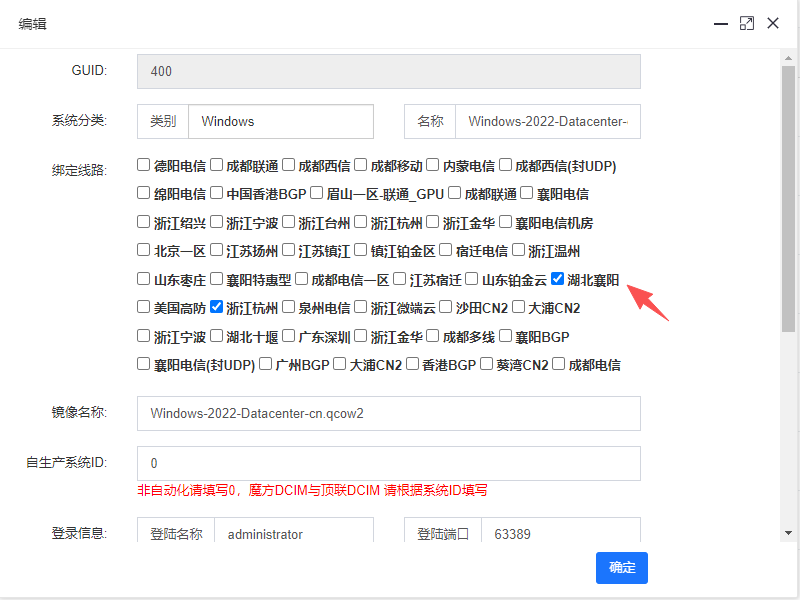Viewport: 800px width, 600px height.
Task: Uncheck the selected 湖北襄阳 option
Action: tap(558, 279)
